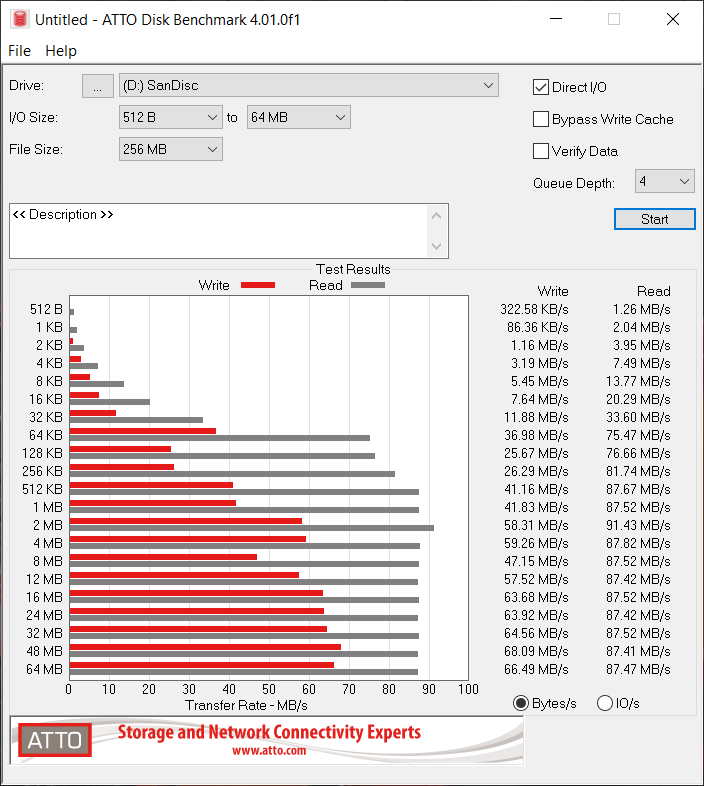
Task: Click the ATTO Disk Benchmark title bar icon
Action: pos(20,19)
